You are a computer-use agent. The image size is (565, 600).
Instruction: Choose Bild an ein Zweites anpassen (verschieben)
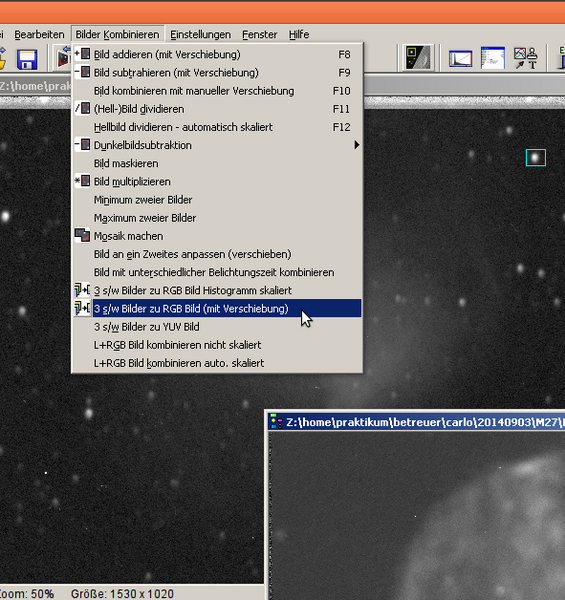click(217, 254)
